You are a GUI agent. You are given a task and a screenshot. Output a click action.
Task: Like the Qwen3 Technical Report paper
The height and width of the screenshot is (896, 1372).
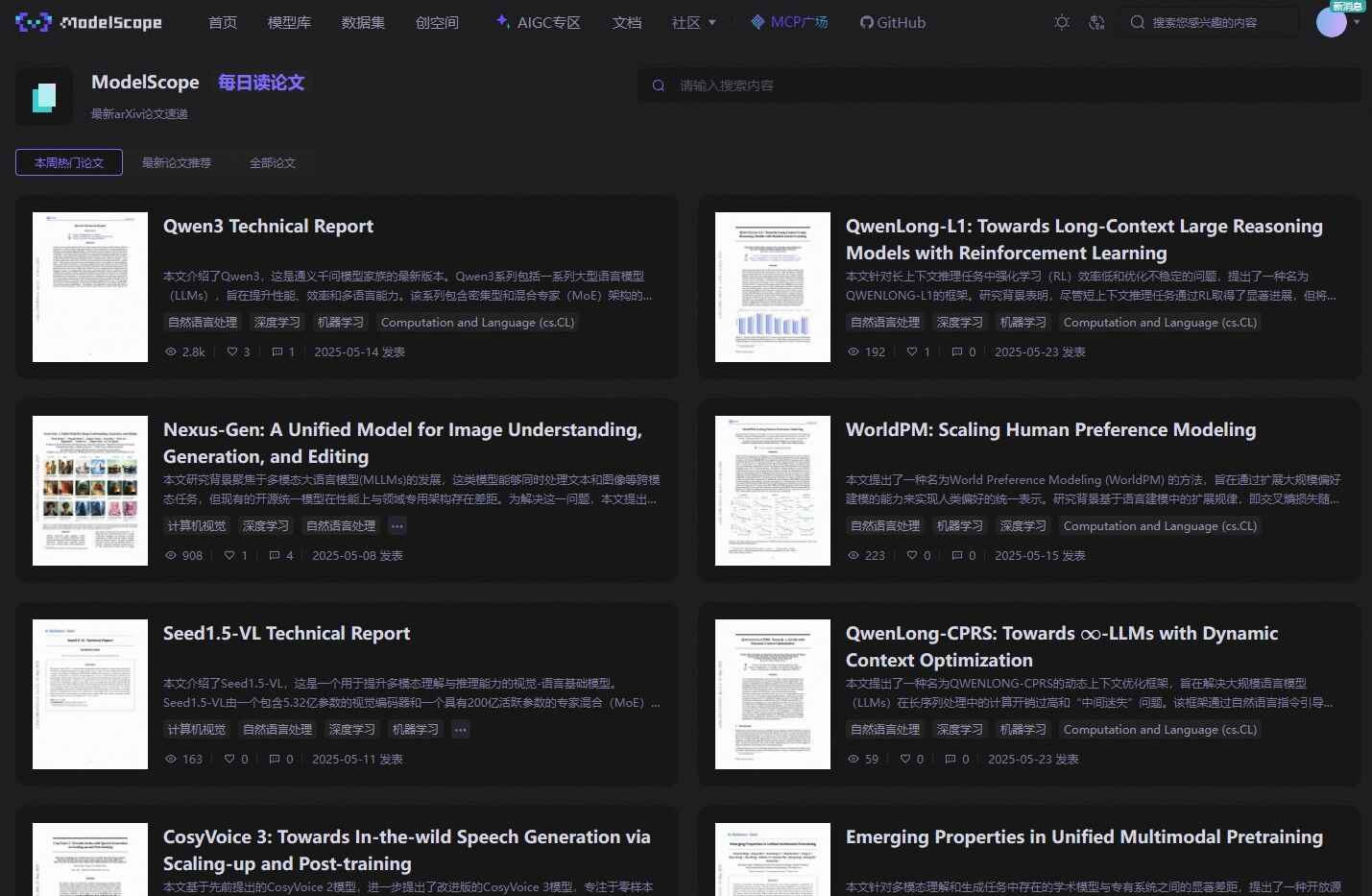click(231, 351)
